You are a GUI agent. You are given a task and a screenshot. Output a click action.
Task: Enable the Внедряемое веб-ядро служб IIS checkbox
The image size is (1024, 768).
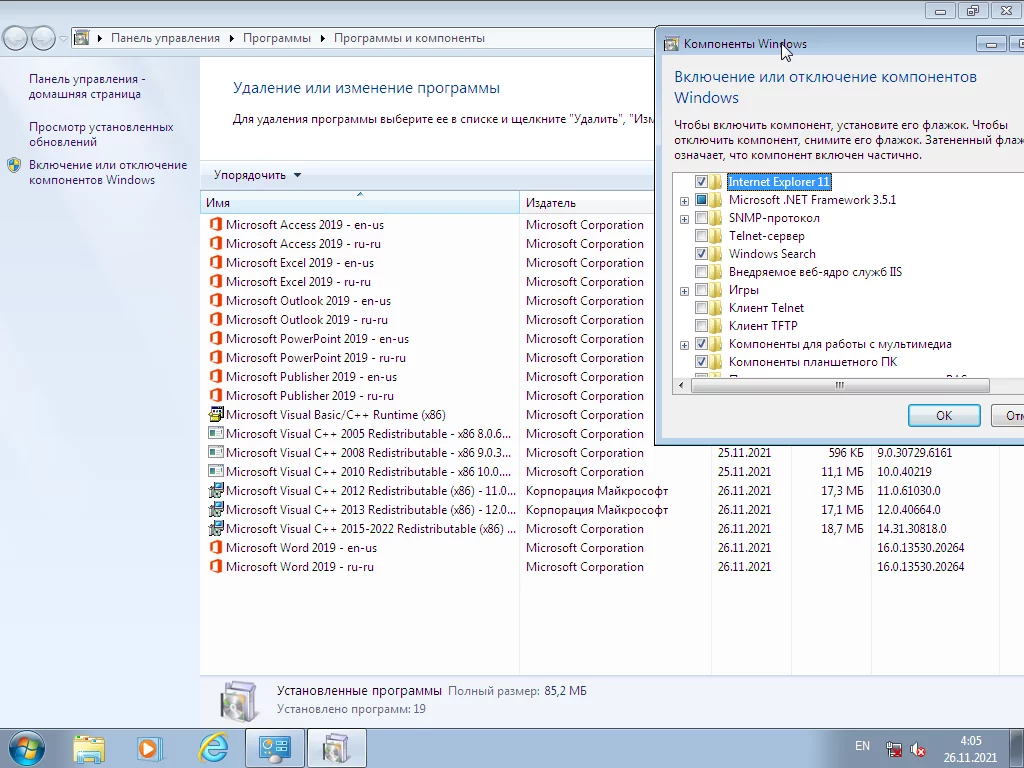pyautogui.click(x=701, y=272)
